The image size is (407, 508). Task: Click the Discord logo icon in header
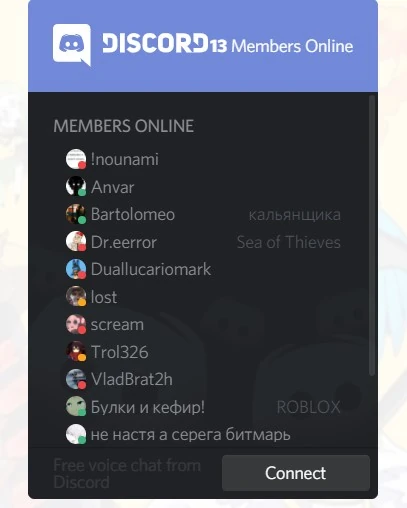[x=72, y=44]
